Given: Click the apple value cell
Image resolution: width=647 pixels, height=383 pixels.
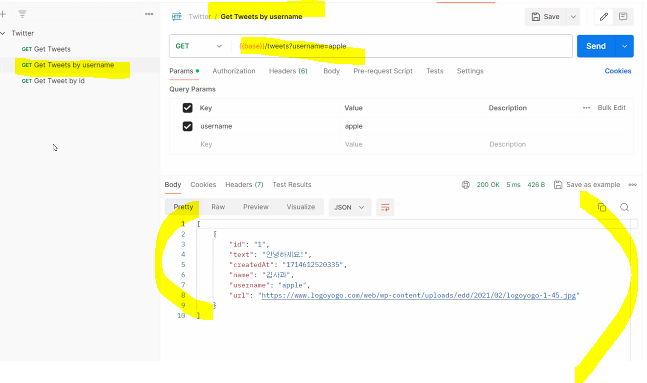Looking at the screenshot, I should [412, 126].
